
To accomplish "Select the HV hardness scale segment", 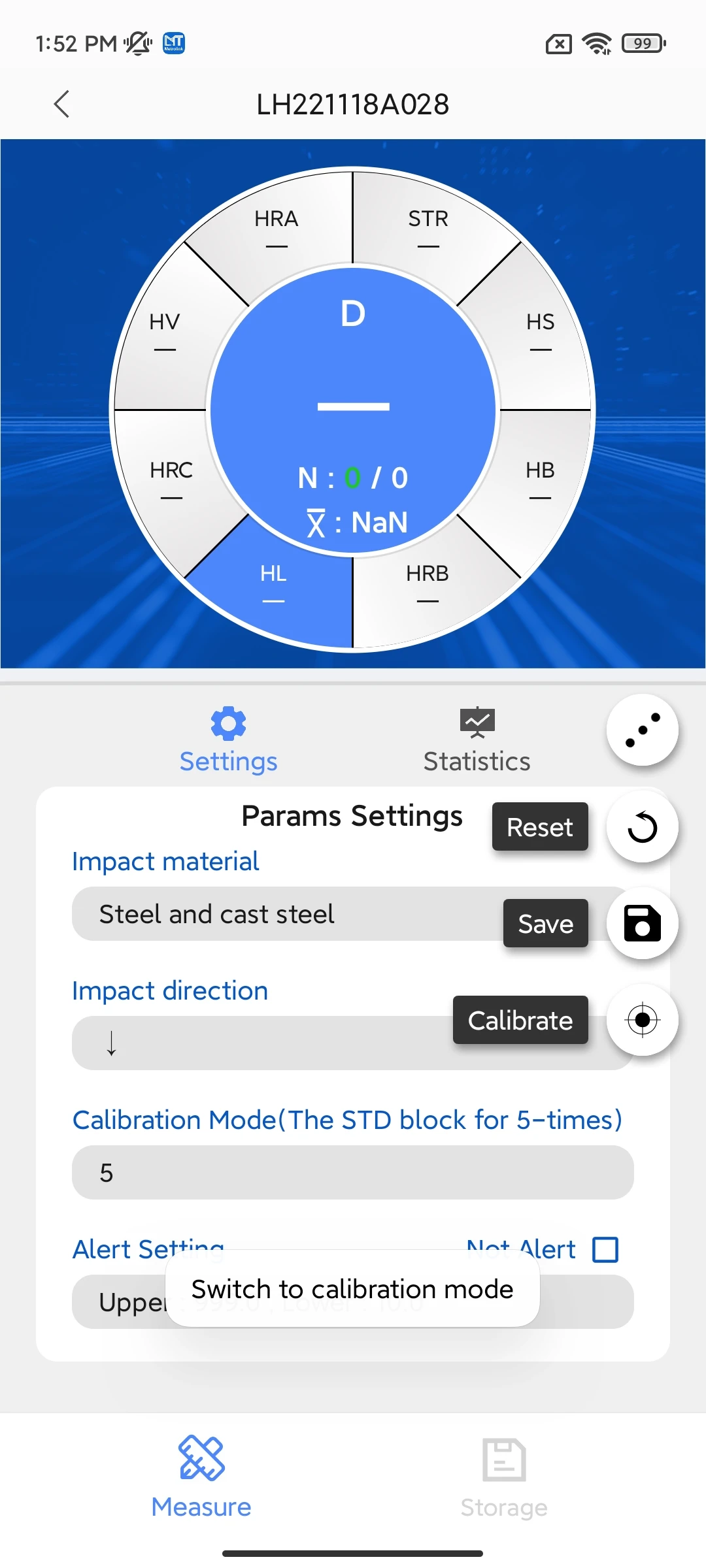I will (165, 332).
